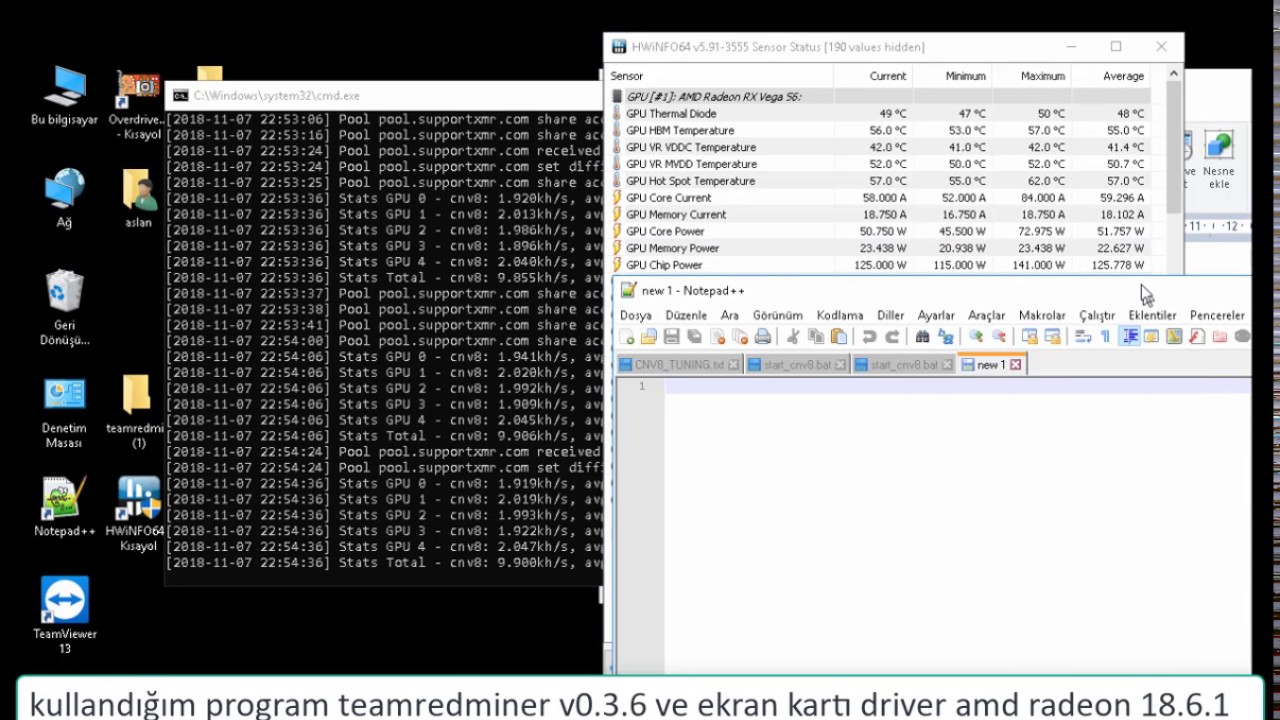Click the Save All icon in Notepad++
1280x720 pixels.
point(694,337)
